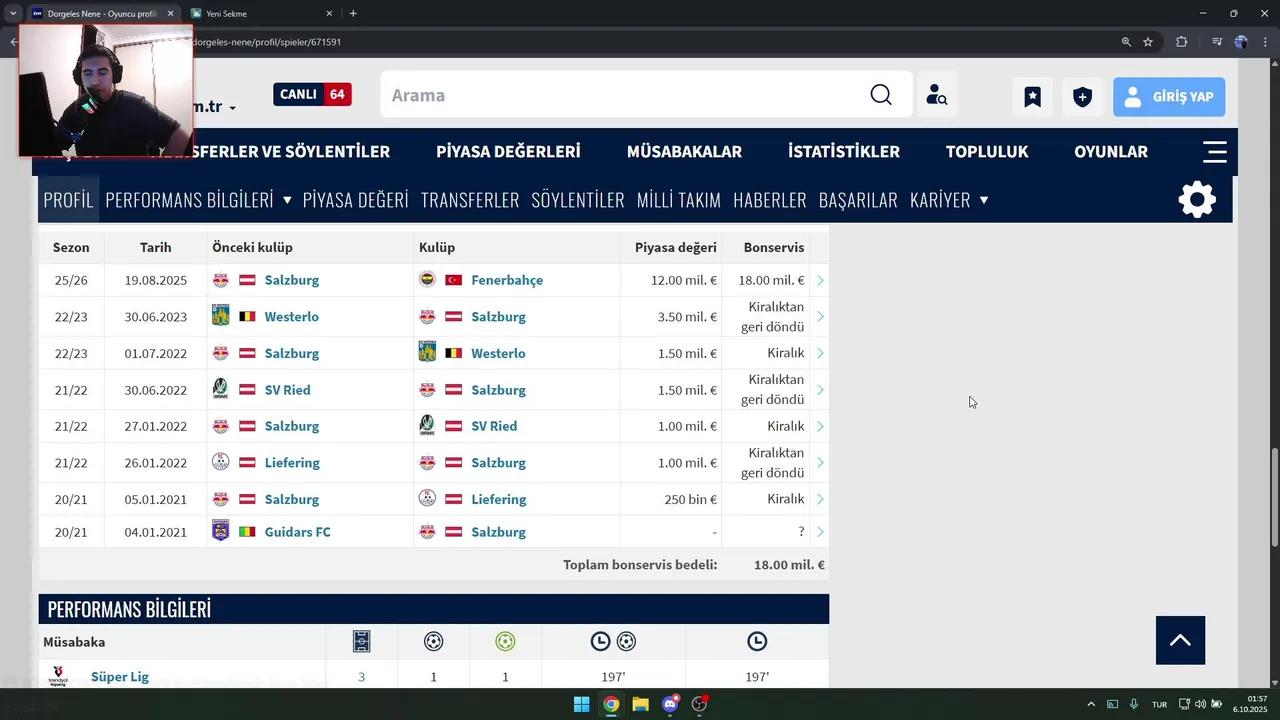Open transfer details arrow for 19.08.2025 row
This screenshot has height=720, width=1280.
coord(820,280)
